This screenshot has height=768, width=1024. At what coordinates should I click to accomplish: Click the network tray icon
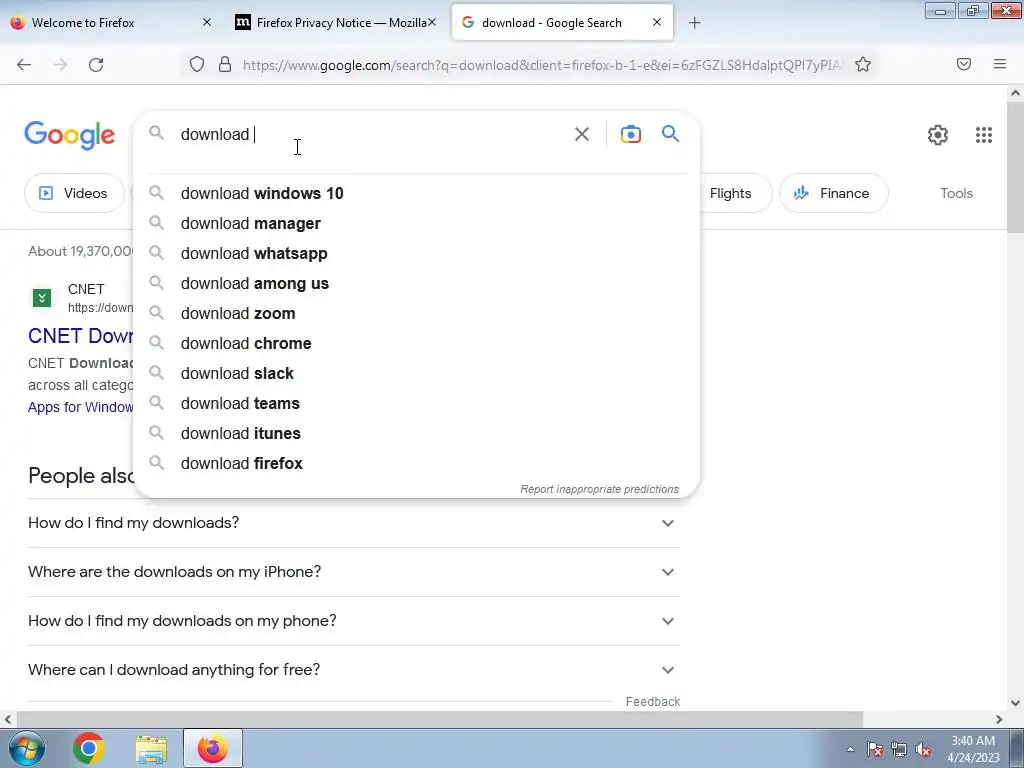(899, 749)
